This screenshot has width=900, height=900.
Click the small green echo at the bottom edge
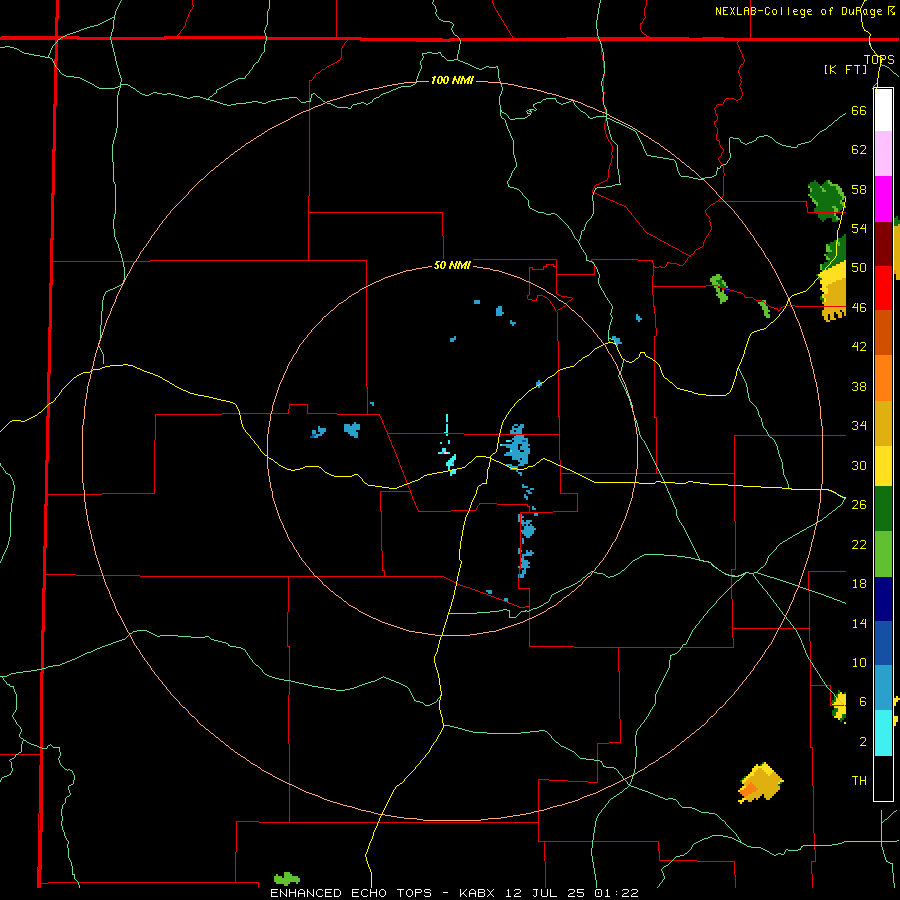[x=286, y=879]
